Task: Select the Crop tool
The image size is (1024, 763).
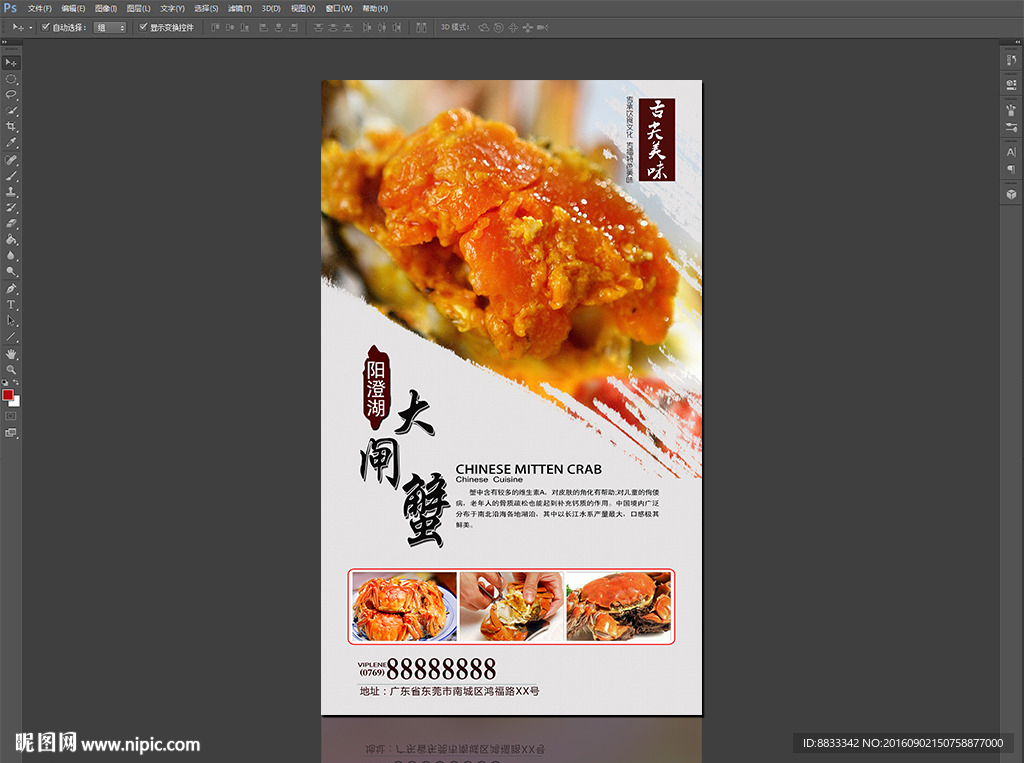Action: 11,127
